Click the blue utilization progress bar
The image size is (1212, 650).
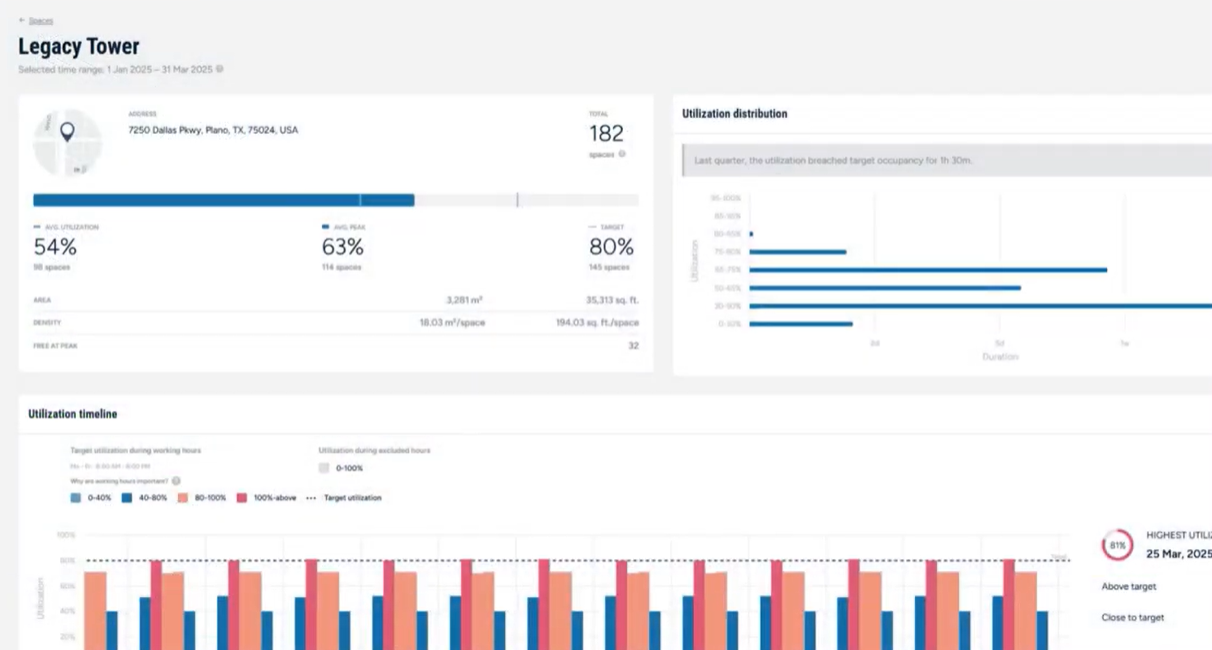pos(223,200)
